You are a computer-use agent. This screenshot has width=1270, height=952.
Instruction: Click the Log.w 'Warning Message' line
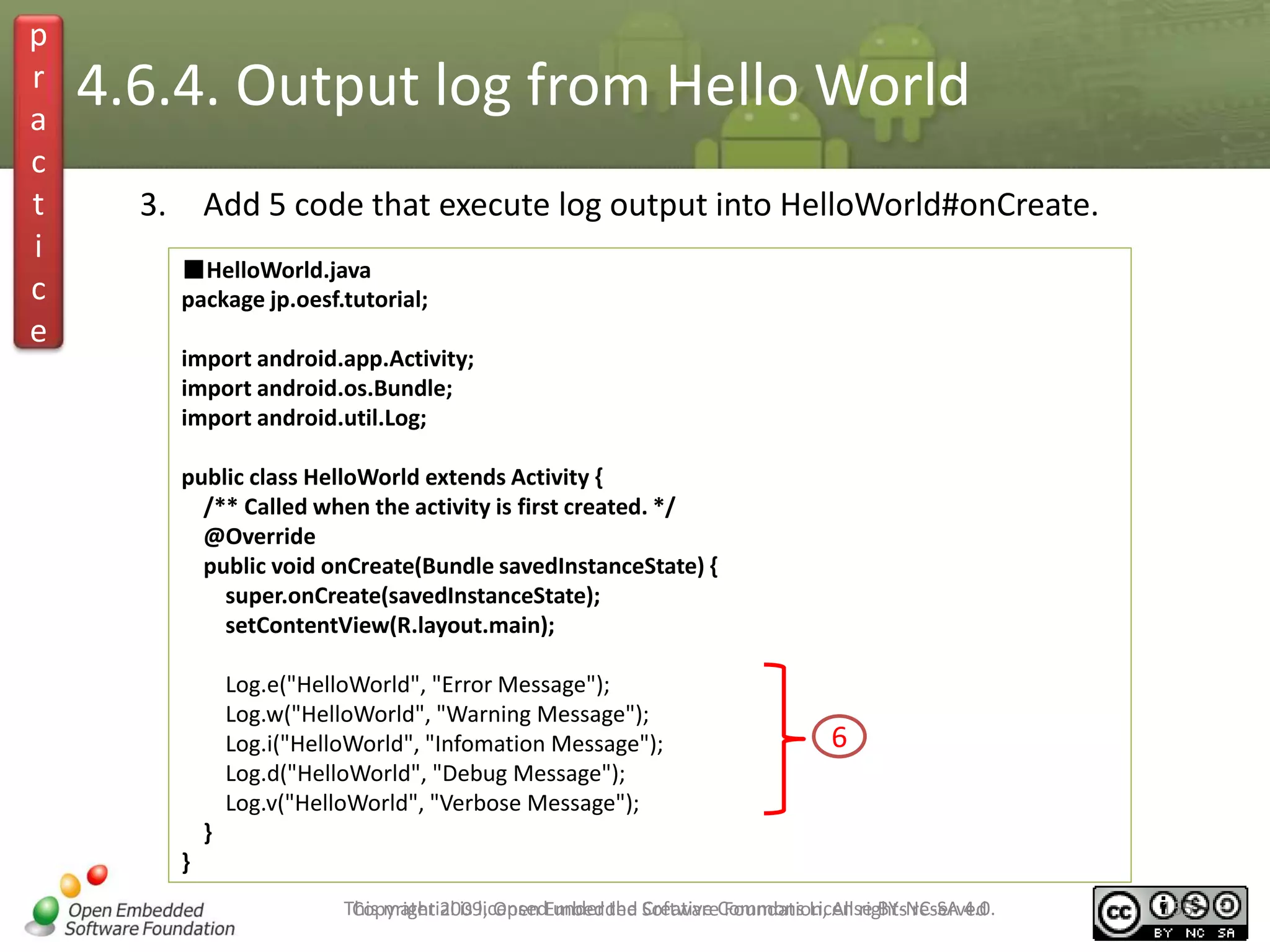437,715
